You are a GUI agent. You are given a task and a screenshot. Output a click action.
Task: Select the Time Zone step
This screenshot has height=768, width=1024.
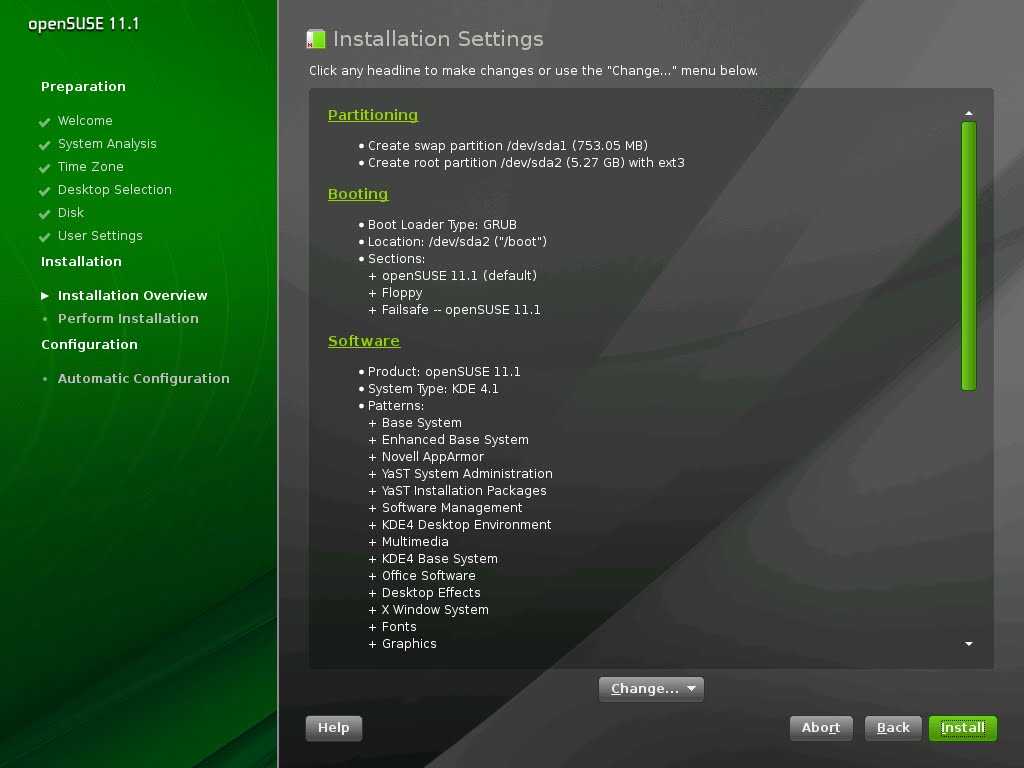91,167
